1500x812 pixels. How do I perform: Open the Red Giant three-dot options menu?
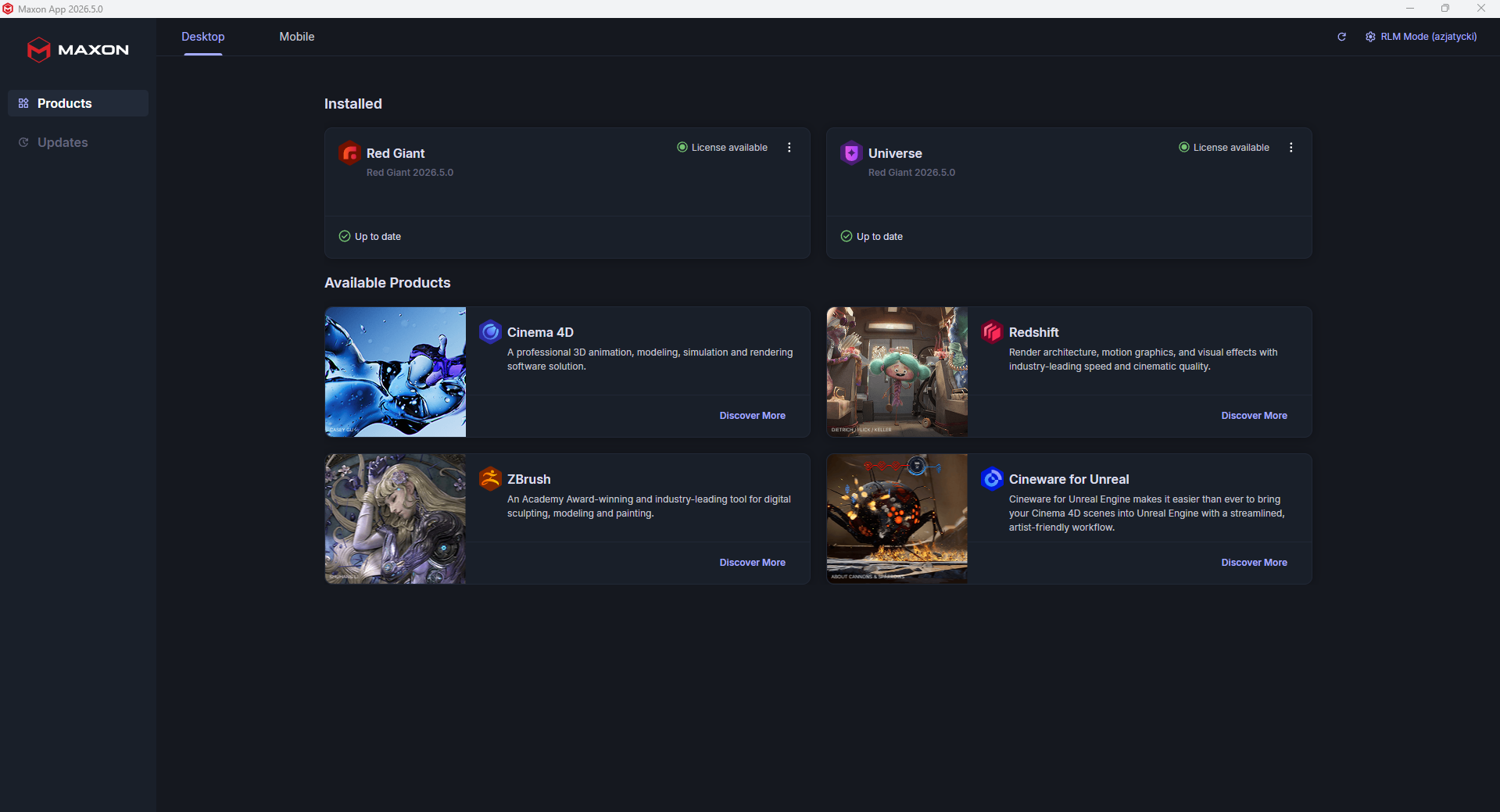pos(789,147)
